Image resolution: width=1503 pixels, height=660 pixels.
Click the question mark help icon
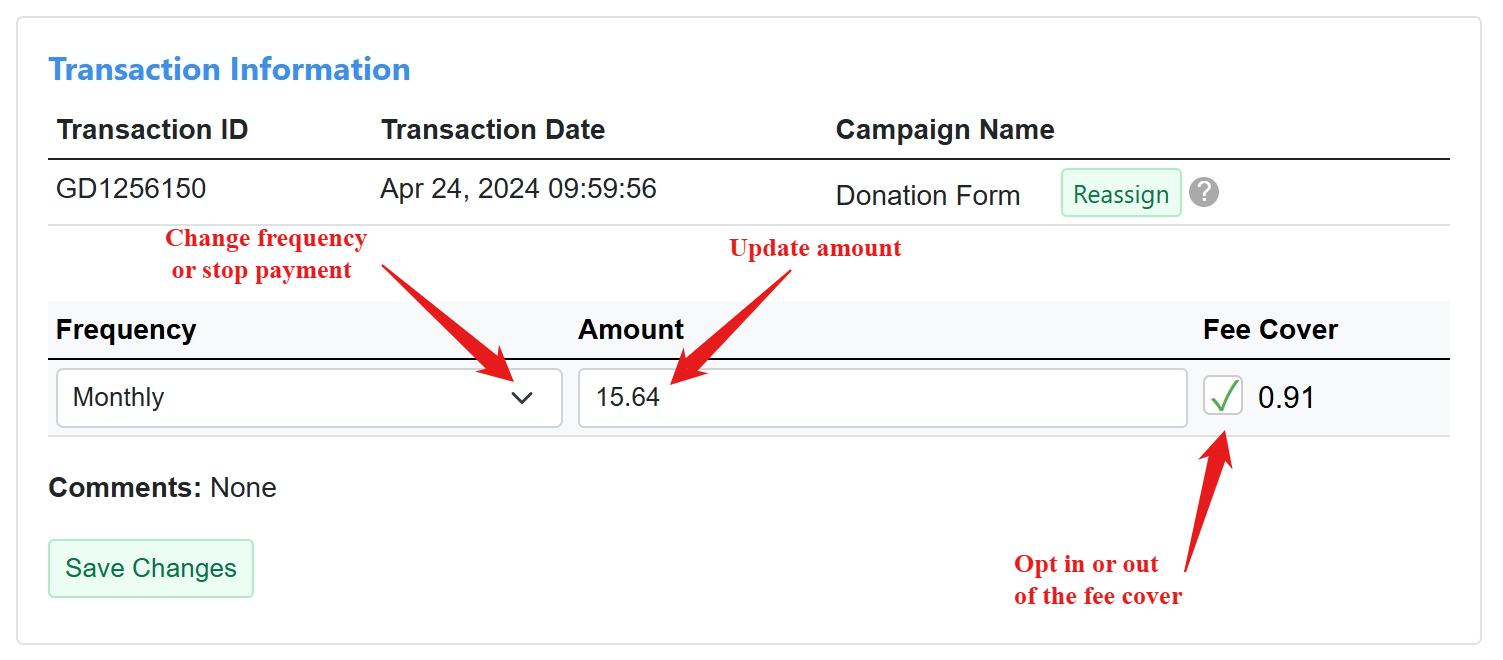[x=1204, y=193]
